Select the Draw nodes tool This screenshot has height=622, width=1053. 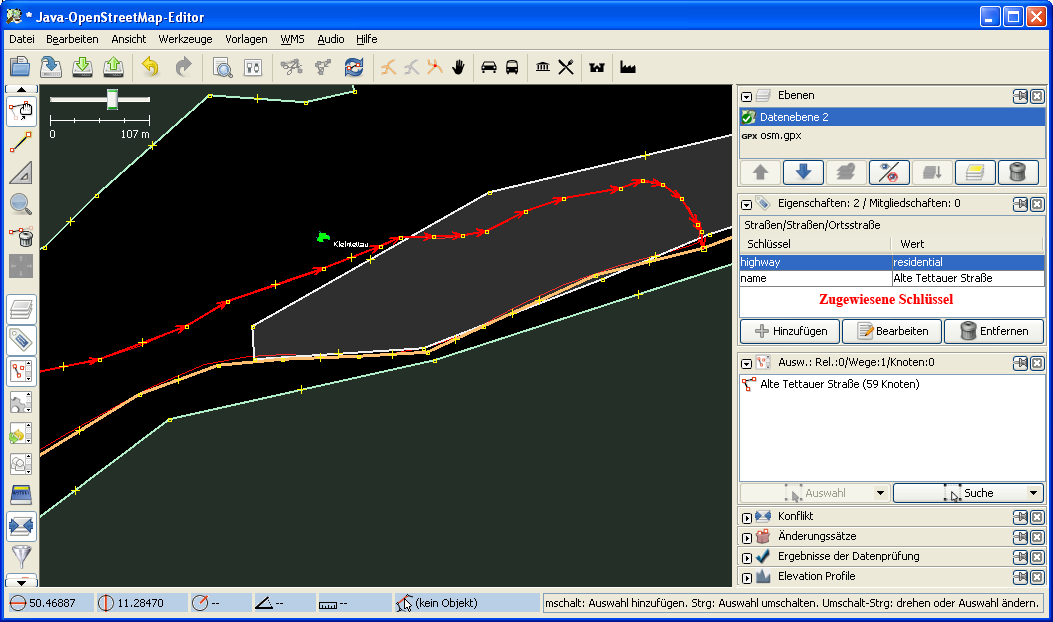point(21,141)
